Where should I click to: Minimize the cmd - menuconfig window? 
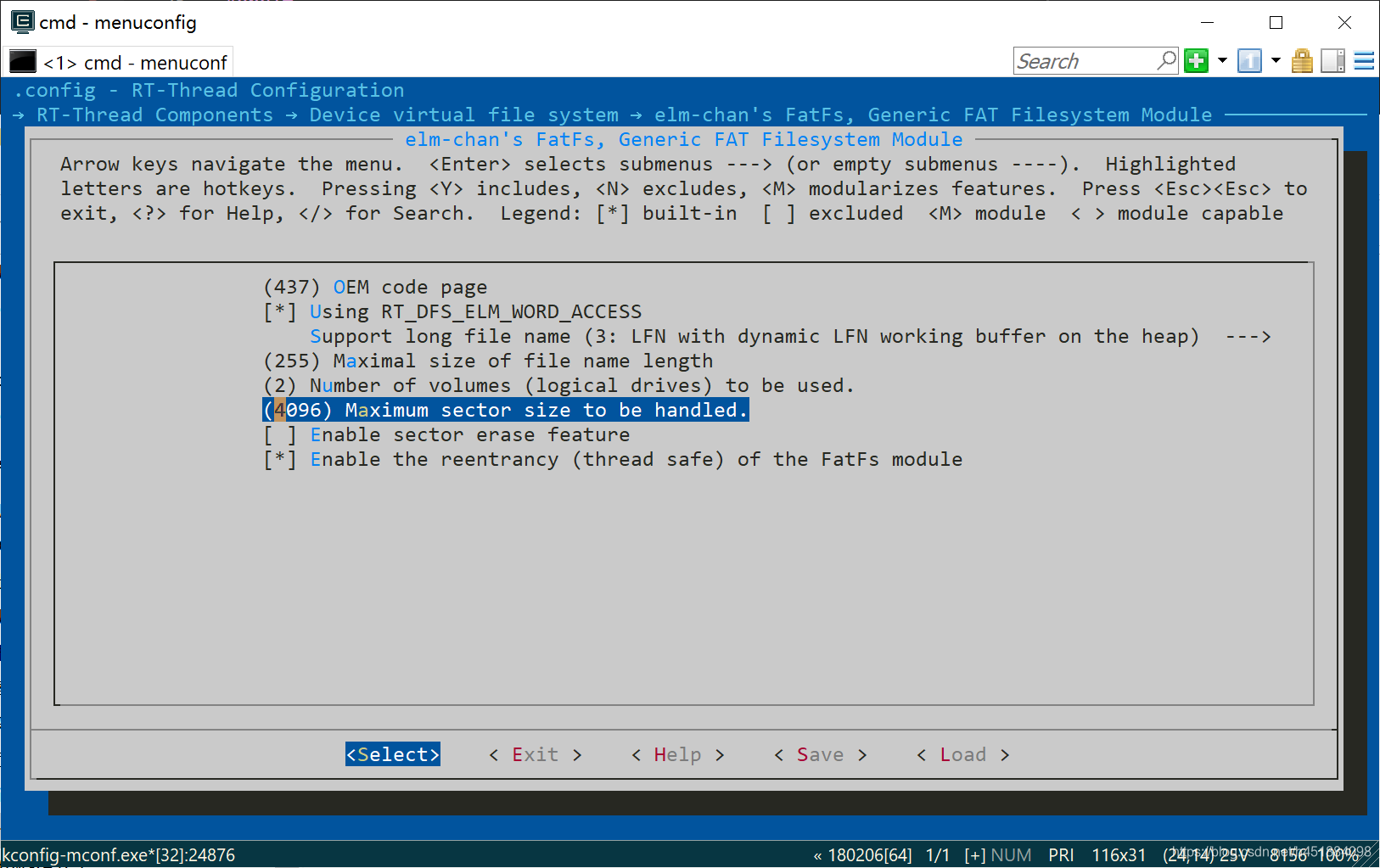point(1208,22)
